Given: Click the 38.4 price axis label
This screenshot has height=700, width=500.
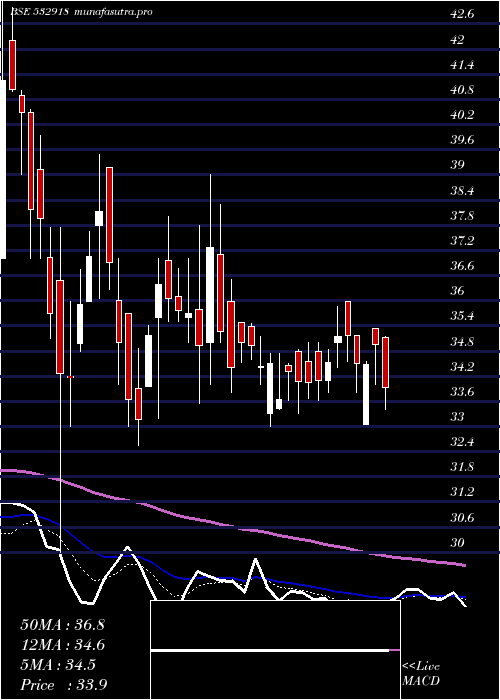Looking at the screenshot, I should 462,191.
